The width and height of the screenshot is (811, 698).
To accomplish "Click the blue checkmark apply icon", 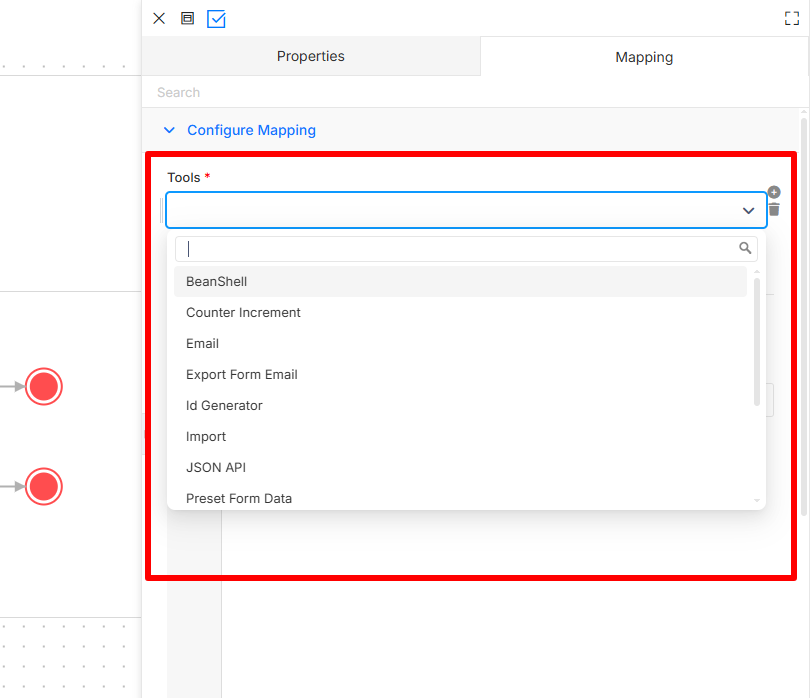I will click(x=216, y=19).
